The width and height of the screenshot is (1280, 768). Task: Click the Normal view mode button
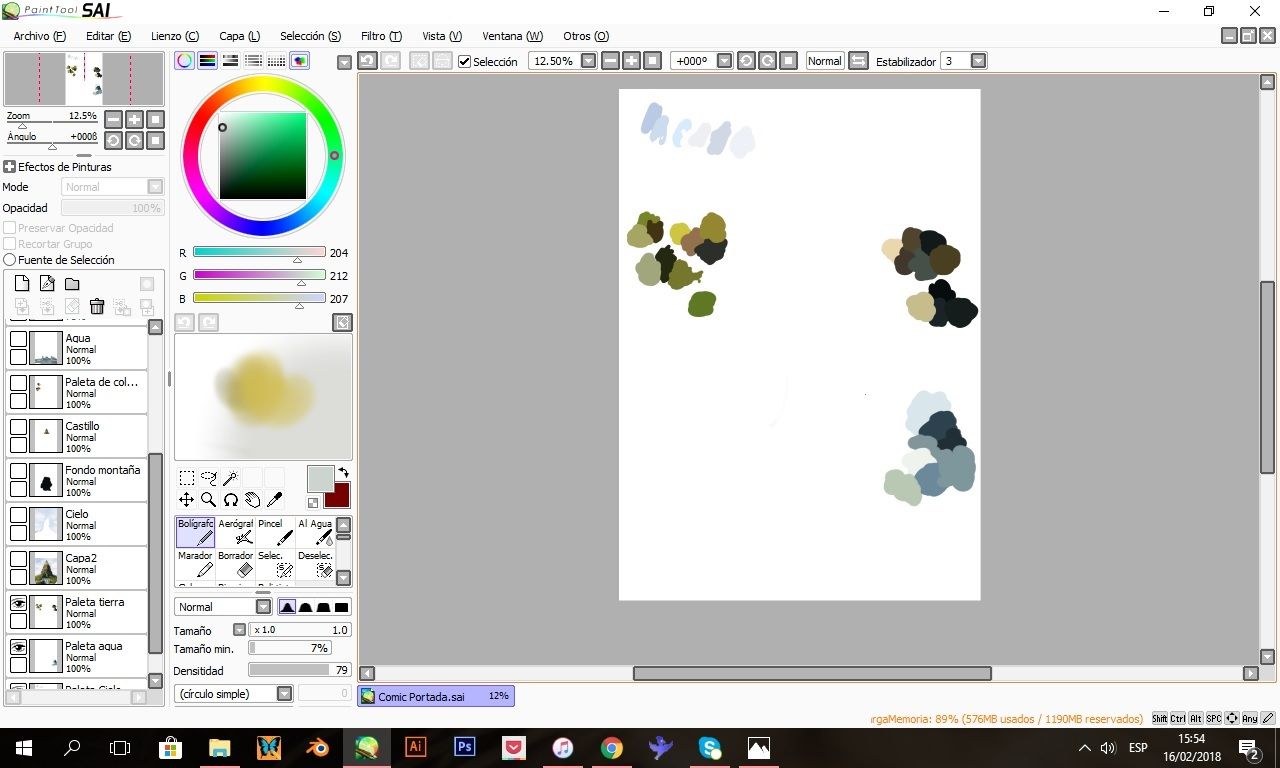pyautogui.click(x=825, y=61)
